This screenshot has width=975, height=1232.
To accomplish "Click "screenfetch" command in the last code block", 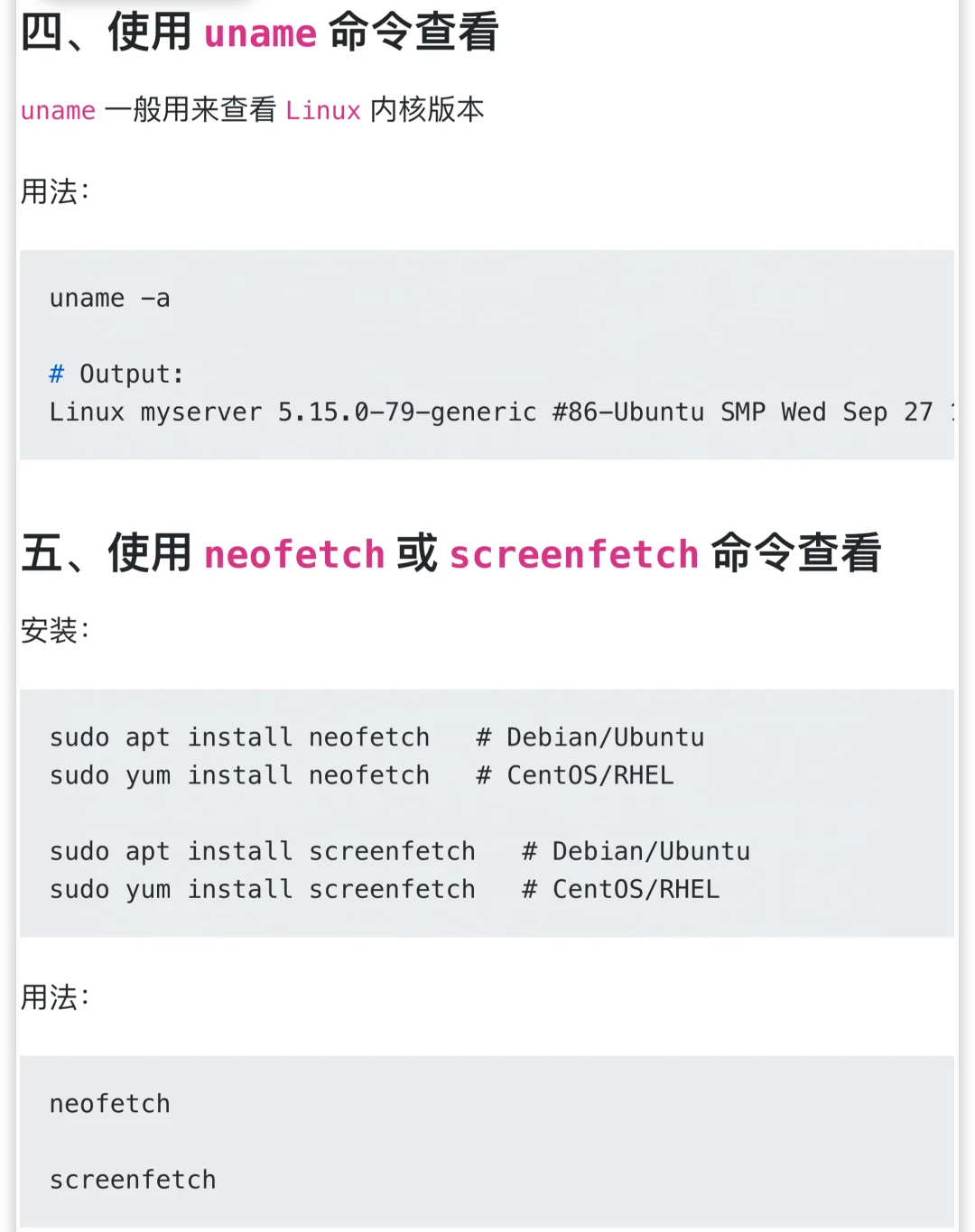I will pos(133,1180).
